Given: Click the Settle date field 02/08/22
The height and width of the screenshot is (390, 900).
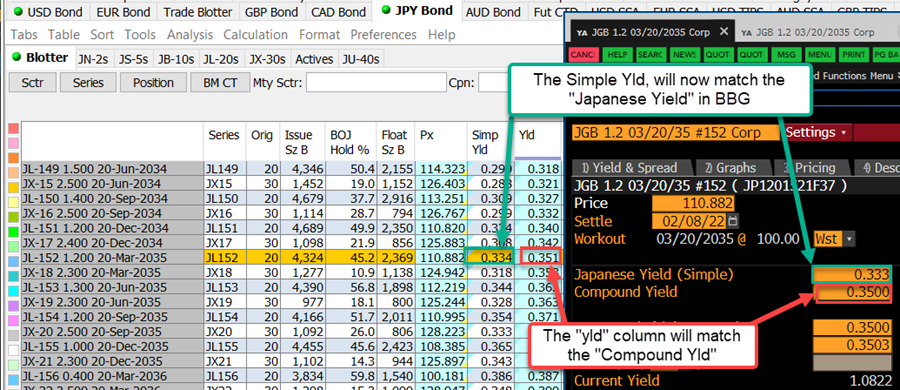Looking at the screenshot, I should point(689,221).
